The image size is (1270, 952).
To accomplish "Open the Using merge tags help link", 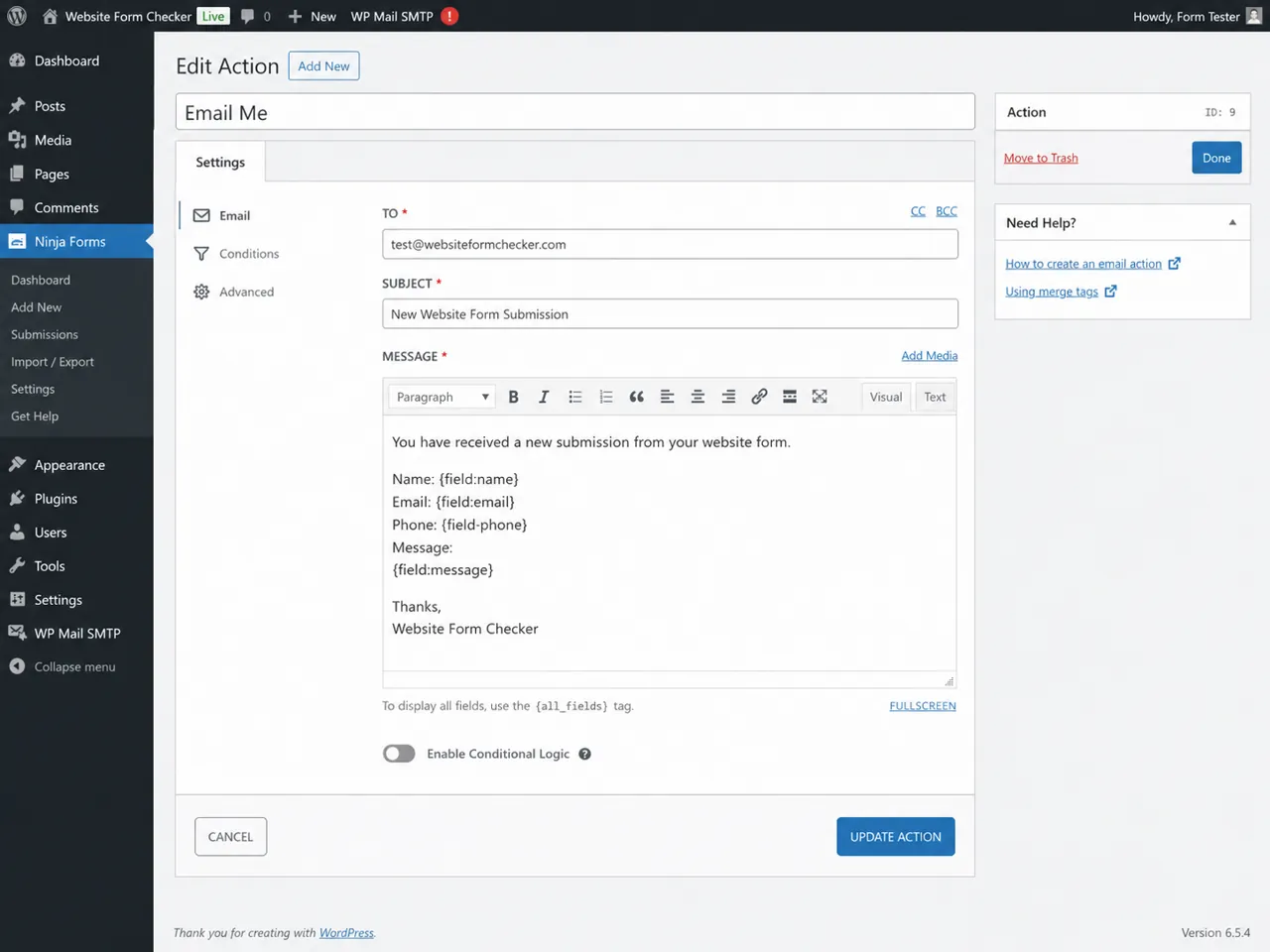I will (x=1052, y=292).
